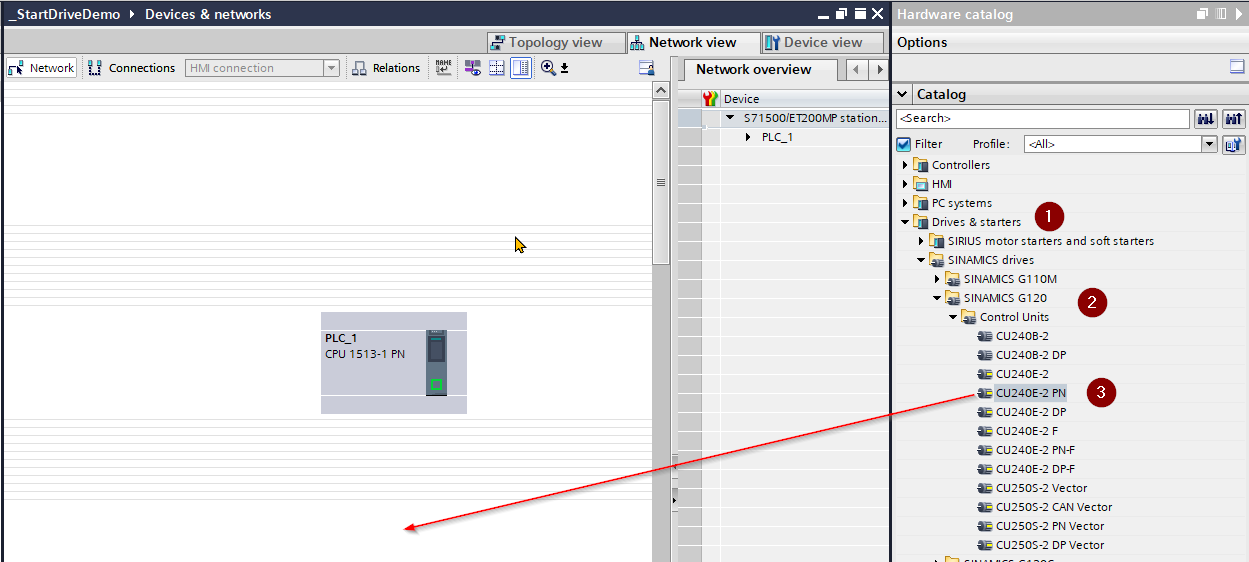Expand the Controllers folder

point(905,165)
